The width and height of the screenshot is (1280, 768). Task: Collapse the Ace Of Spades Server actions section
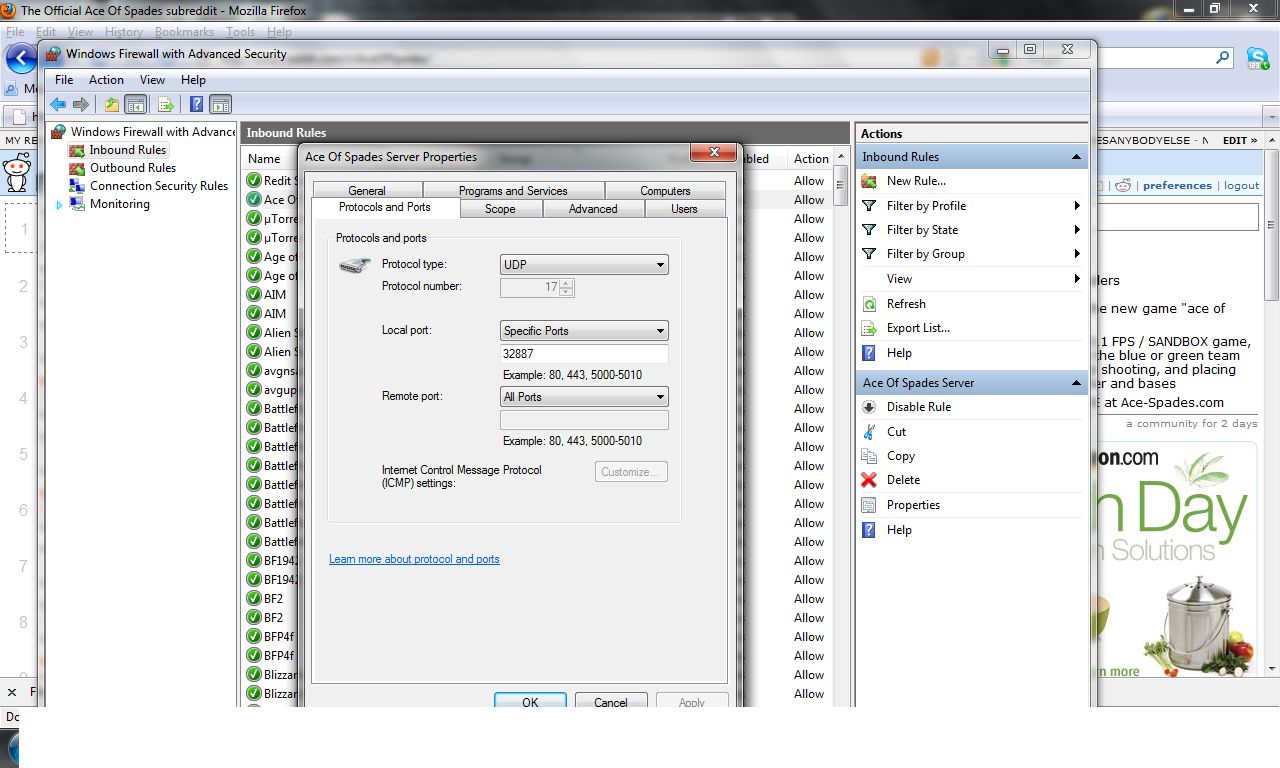point(1076,383)
